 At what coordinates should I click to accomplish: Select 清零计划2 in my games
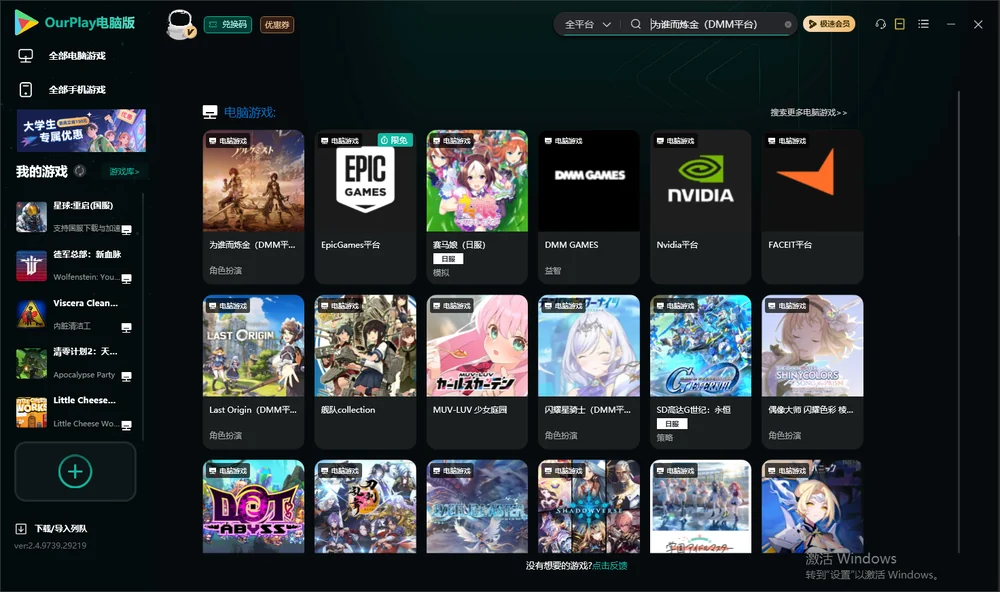click(75, 363)
